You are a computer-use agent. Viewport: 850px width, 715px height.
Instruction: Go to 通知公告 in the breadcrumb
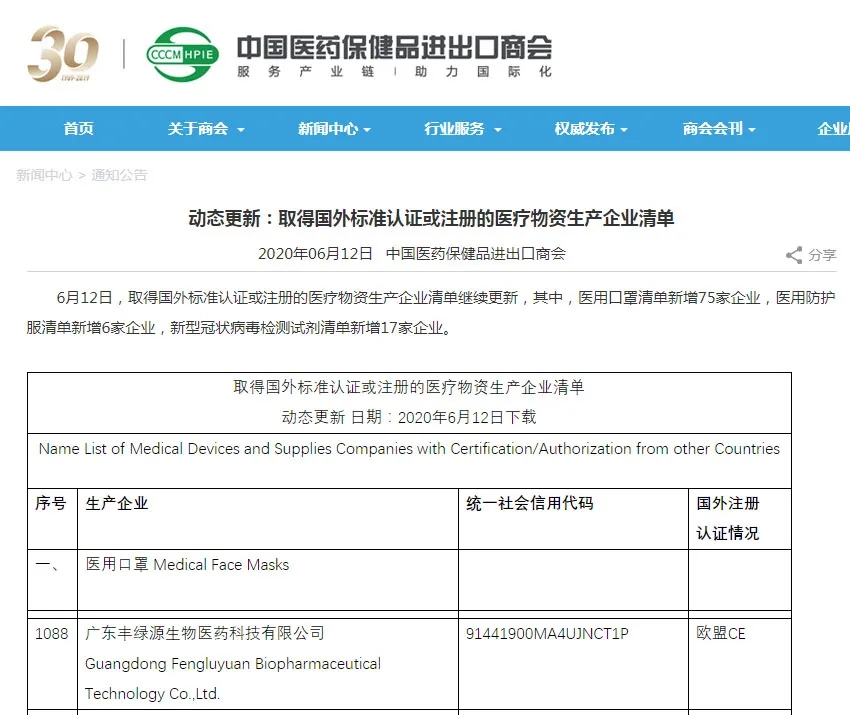[119, 175]
